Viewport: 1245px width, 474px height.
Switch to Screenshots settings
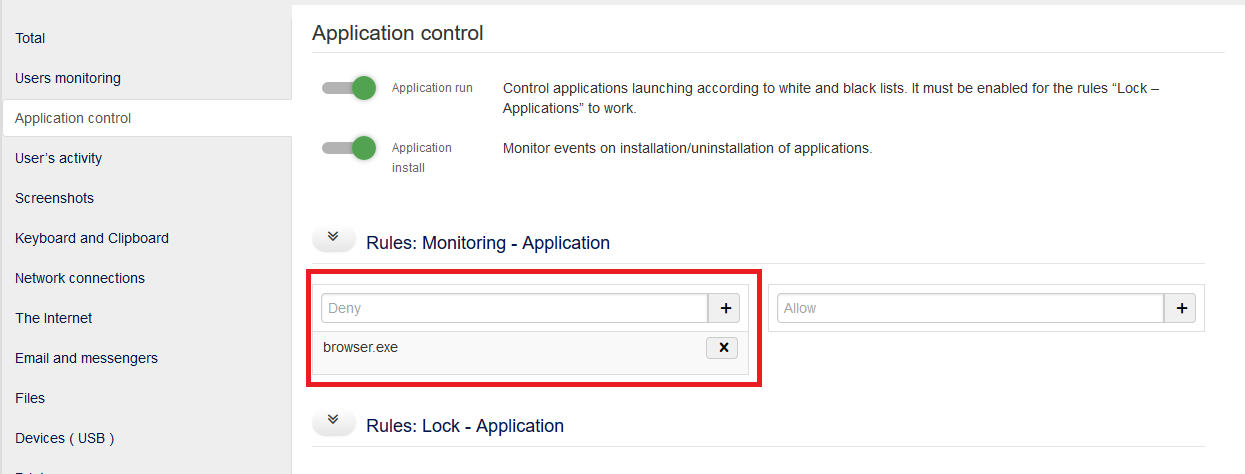point(55,198)
